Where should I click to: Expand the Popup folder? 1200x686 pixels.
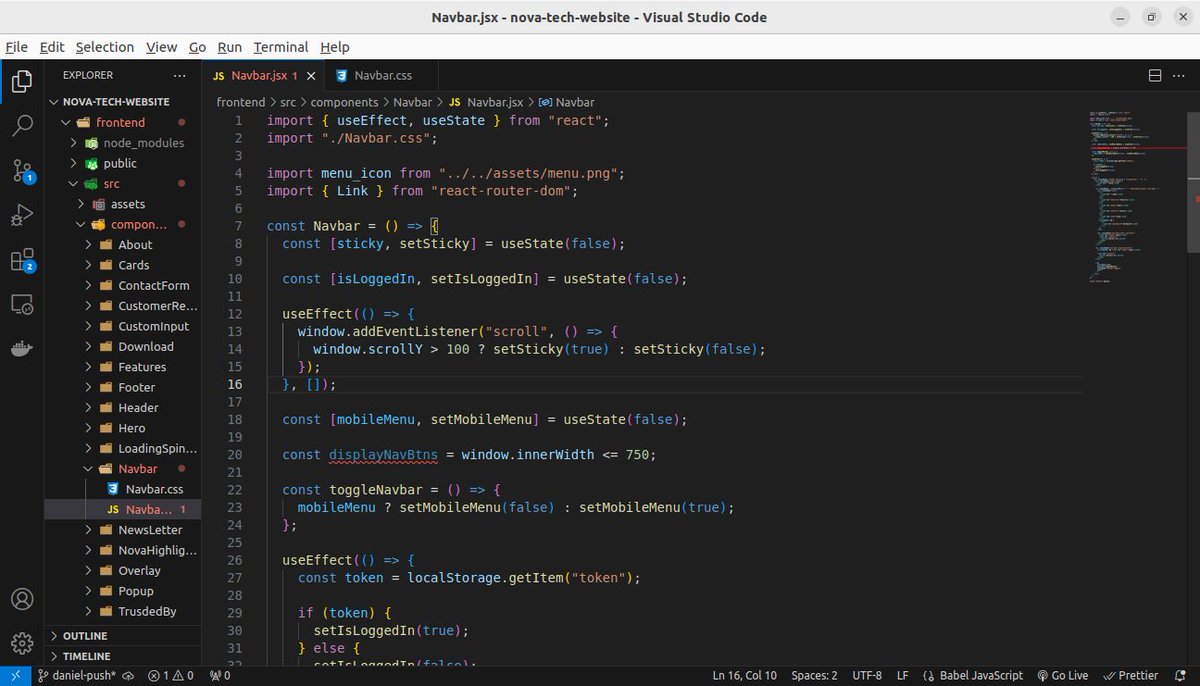[x=124, y=591]
